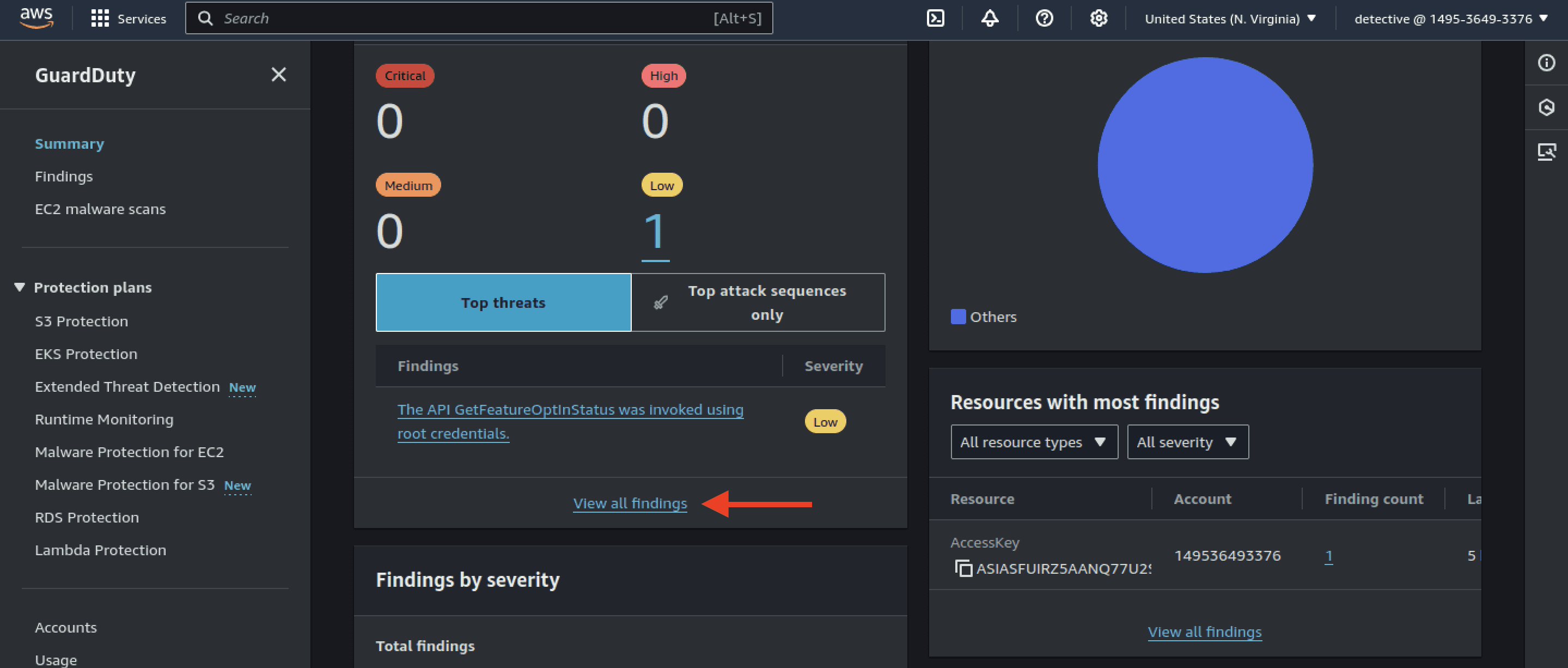Open the All resource types dropdown
Viewport: 1568px width, 668px height.
1034,442
